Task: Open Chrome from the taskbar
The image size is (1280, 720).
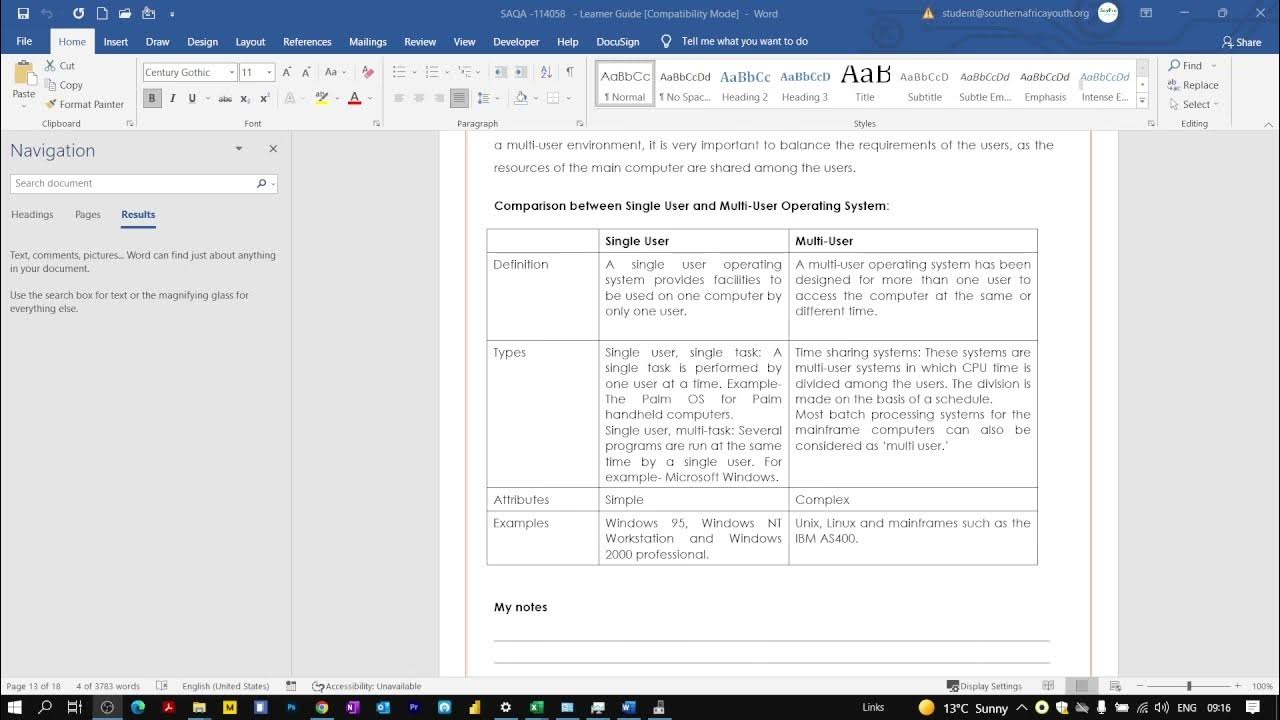Action: click(x=321, y=707)
